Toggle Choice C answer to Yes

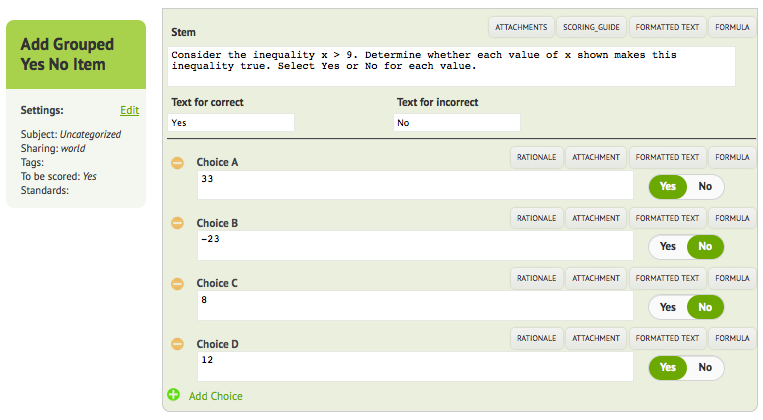668,307
